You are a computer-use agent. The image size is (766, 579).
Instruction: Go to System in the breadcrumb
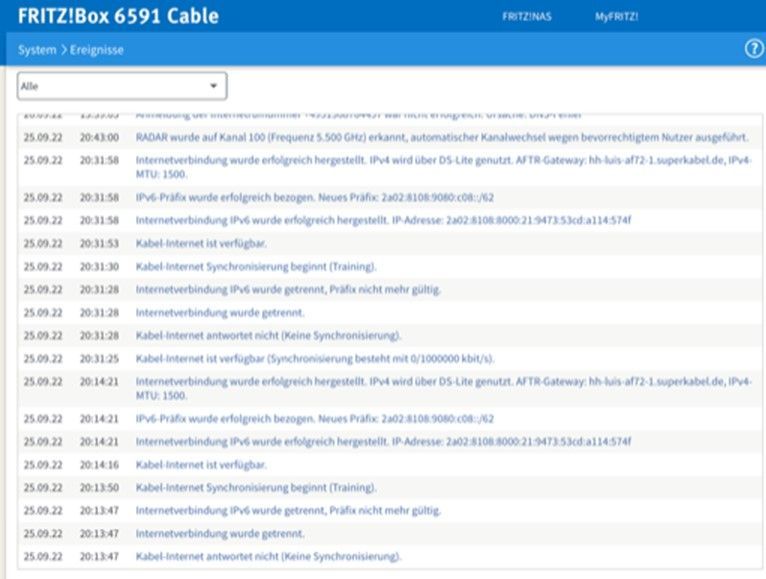pyautogui.click(x=37, y=50)
